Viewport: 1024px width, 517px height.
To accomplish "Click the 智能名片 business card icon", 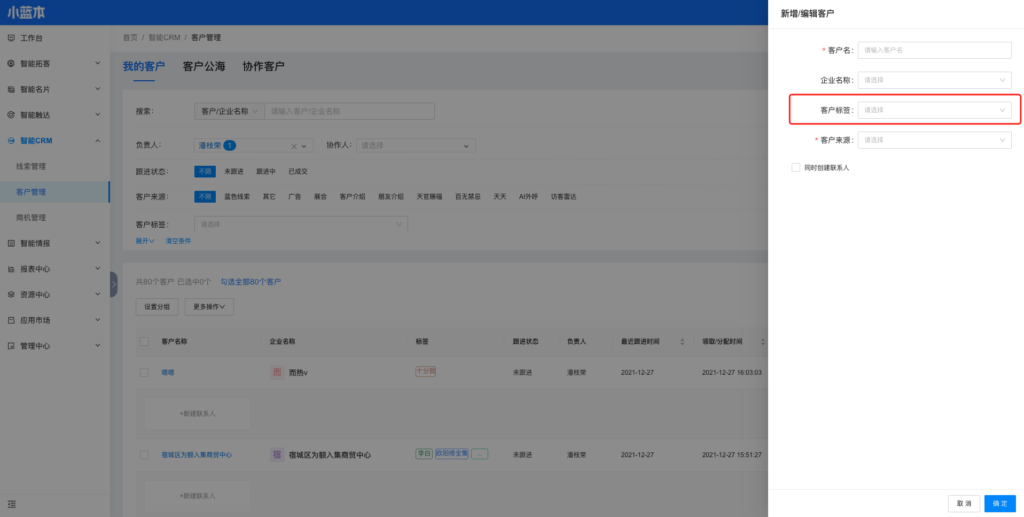I will pyautogui.click(x=11, y=89).
